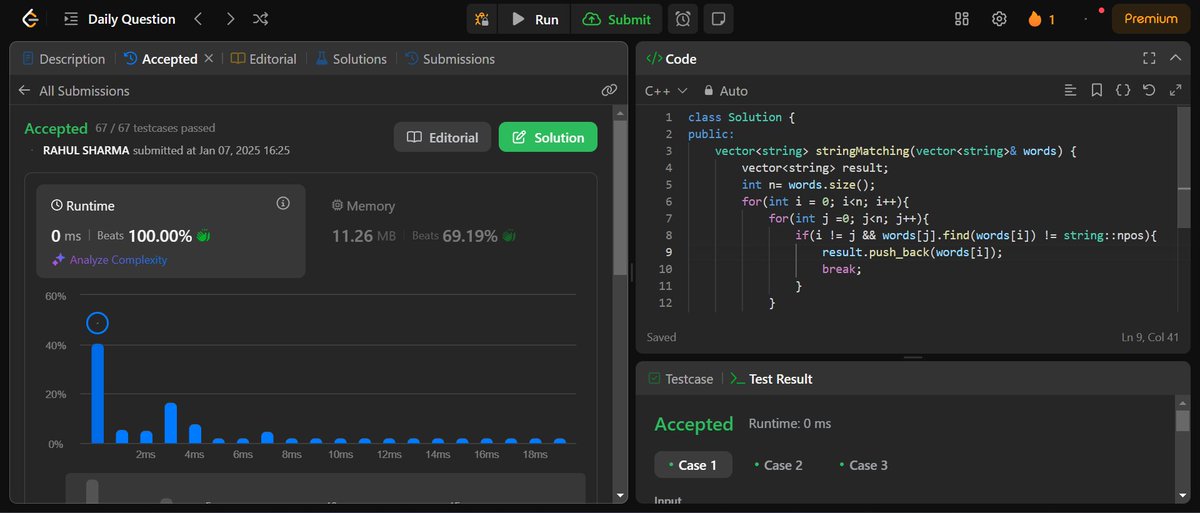Click the LeetCode logo icon
The width and height of the screenshot is (1200, 513).
click(x=30, y=18)
